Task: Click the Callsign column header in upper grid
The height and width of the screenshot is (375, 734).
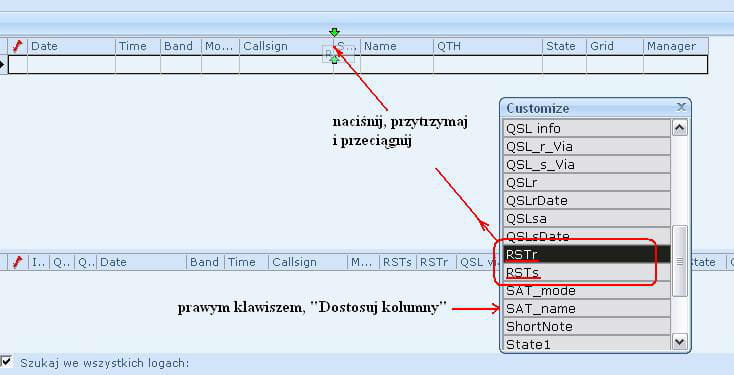Action: (x=286, y=46)
